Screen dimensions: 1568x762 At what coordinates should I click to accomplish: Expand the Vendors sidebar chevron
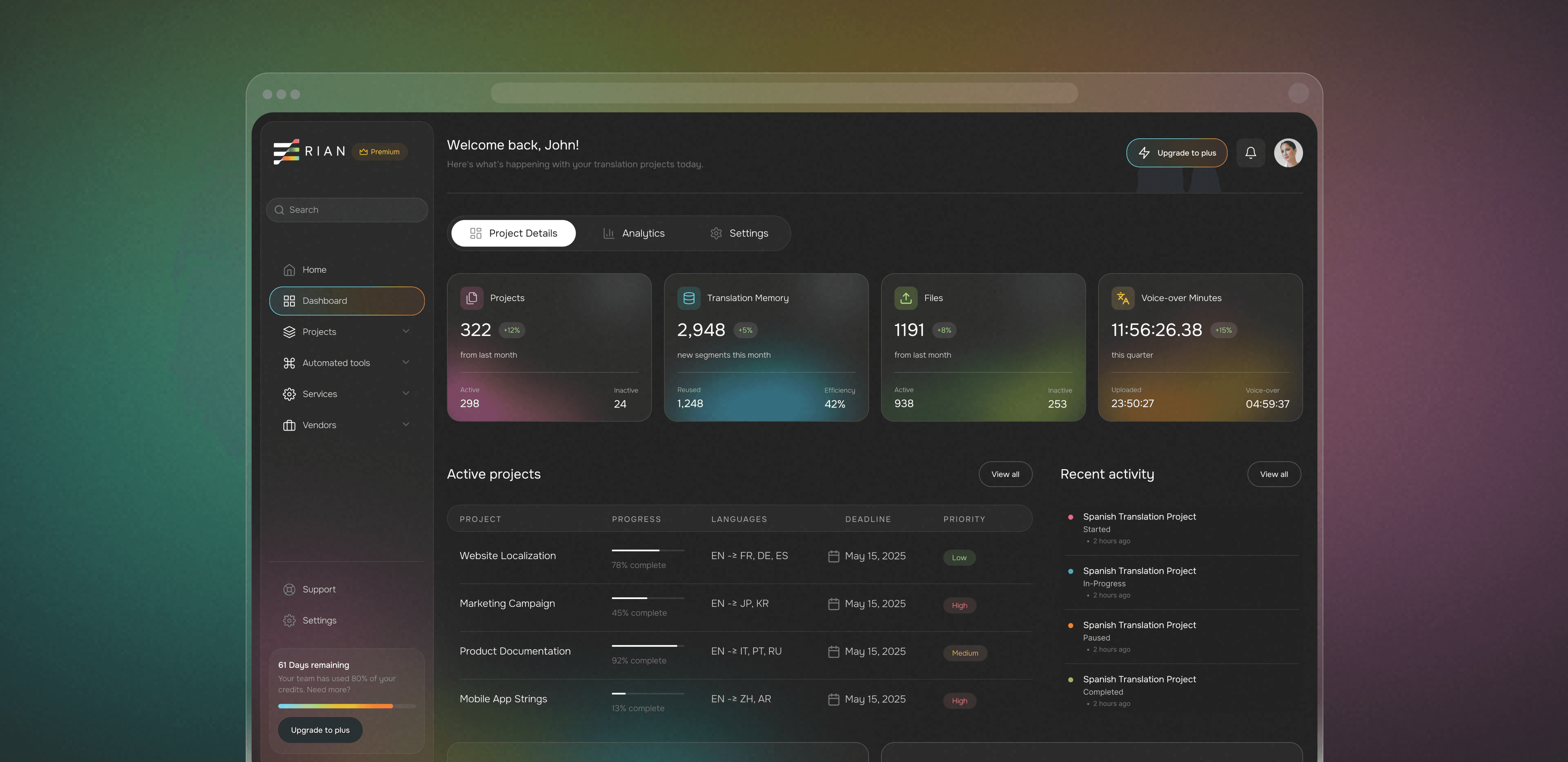point(406,424)
